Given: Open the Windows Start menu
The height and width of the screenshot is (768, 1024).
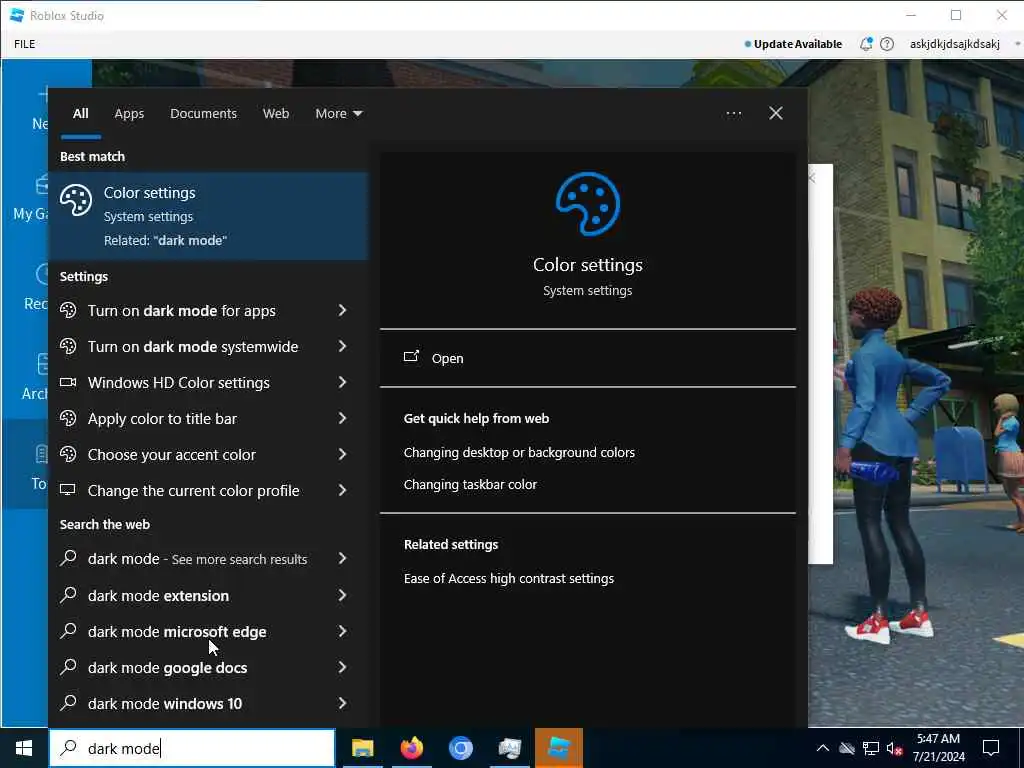Looking at the screenshot, I should point(24,748).
